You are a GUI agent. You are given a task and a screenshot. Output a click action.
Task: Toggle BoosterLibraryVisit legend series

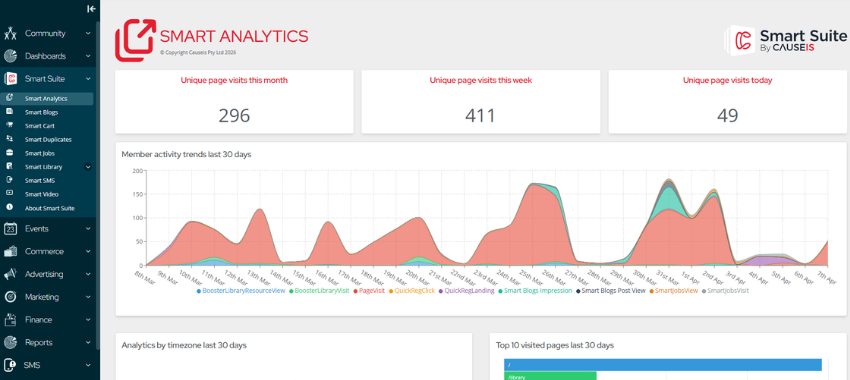[x=319, y=291]
